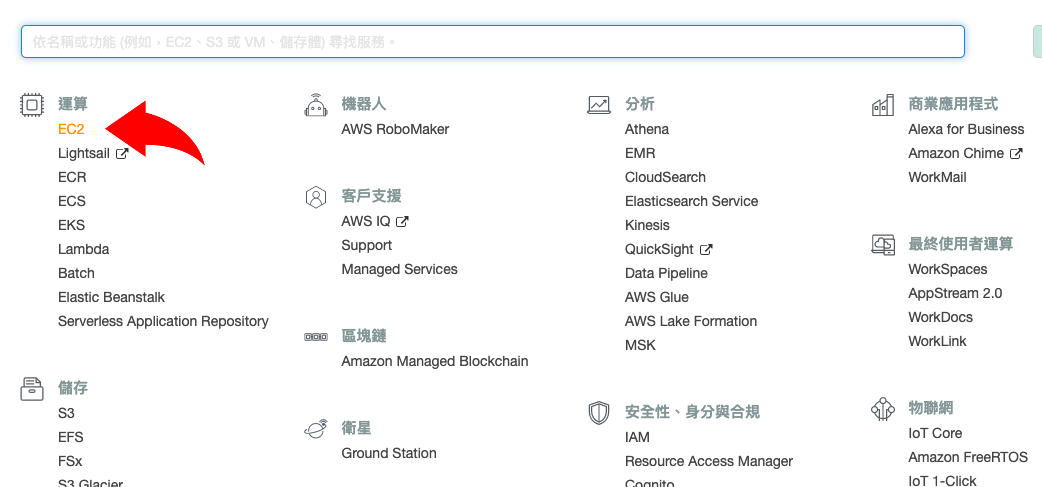This screenshot has width=1042, height=487.
Task: Open WorkLink
Action: click(937, 341)
